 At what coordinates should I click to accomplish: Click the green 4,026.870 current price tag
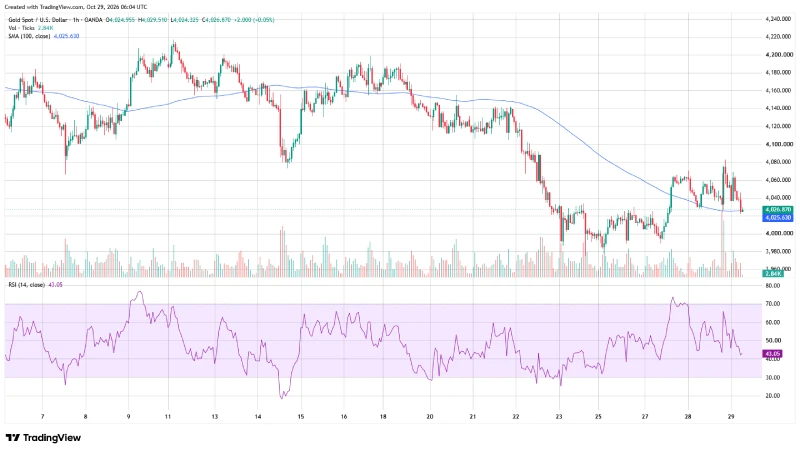(x=778, y=210)
